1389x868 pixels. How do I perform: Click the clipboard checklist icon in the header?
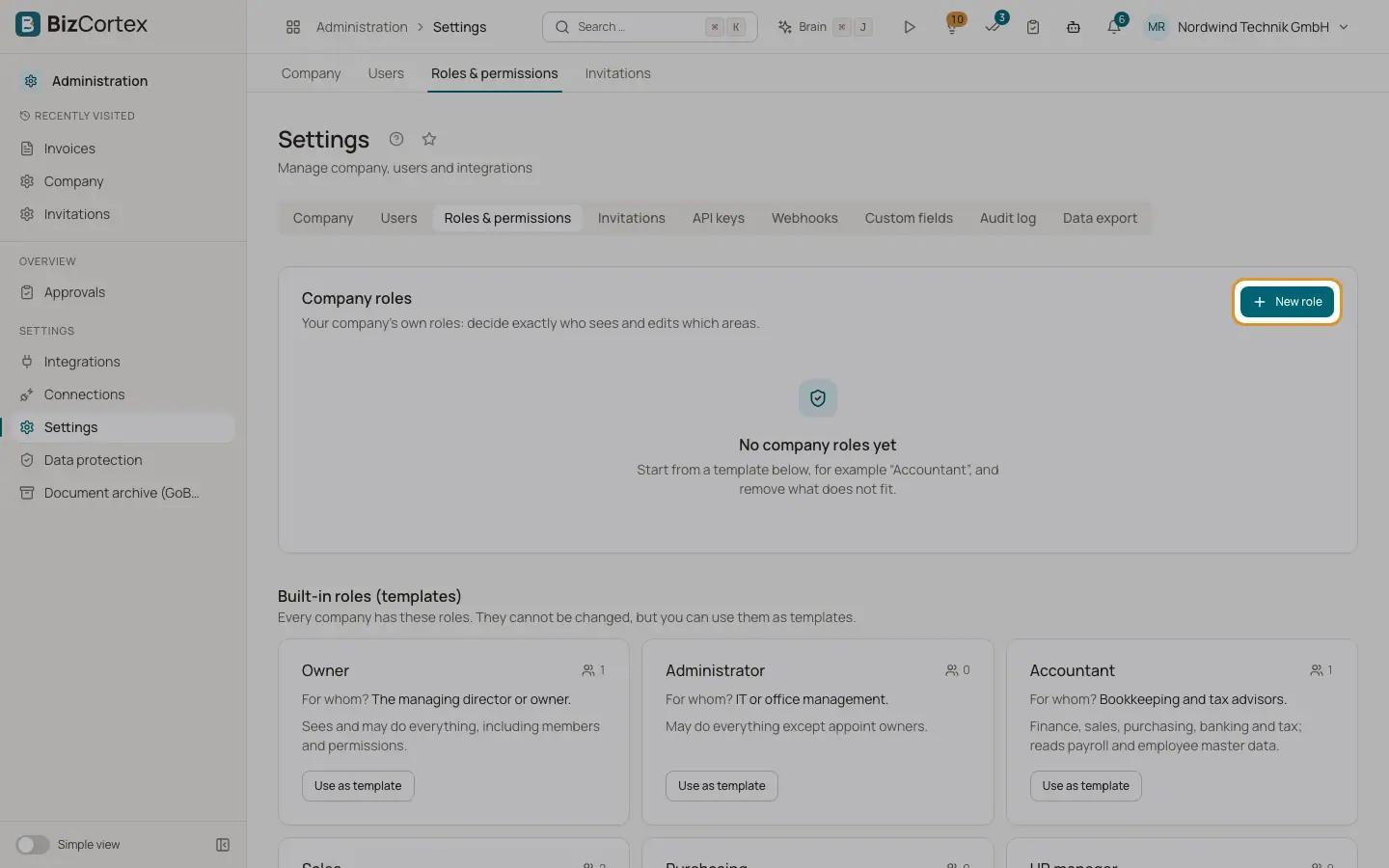(1033, 27)
